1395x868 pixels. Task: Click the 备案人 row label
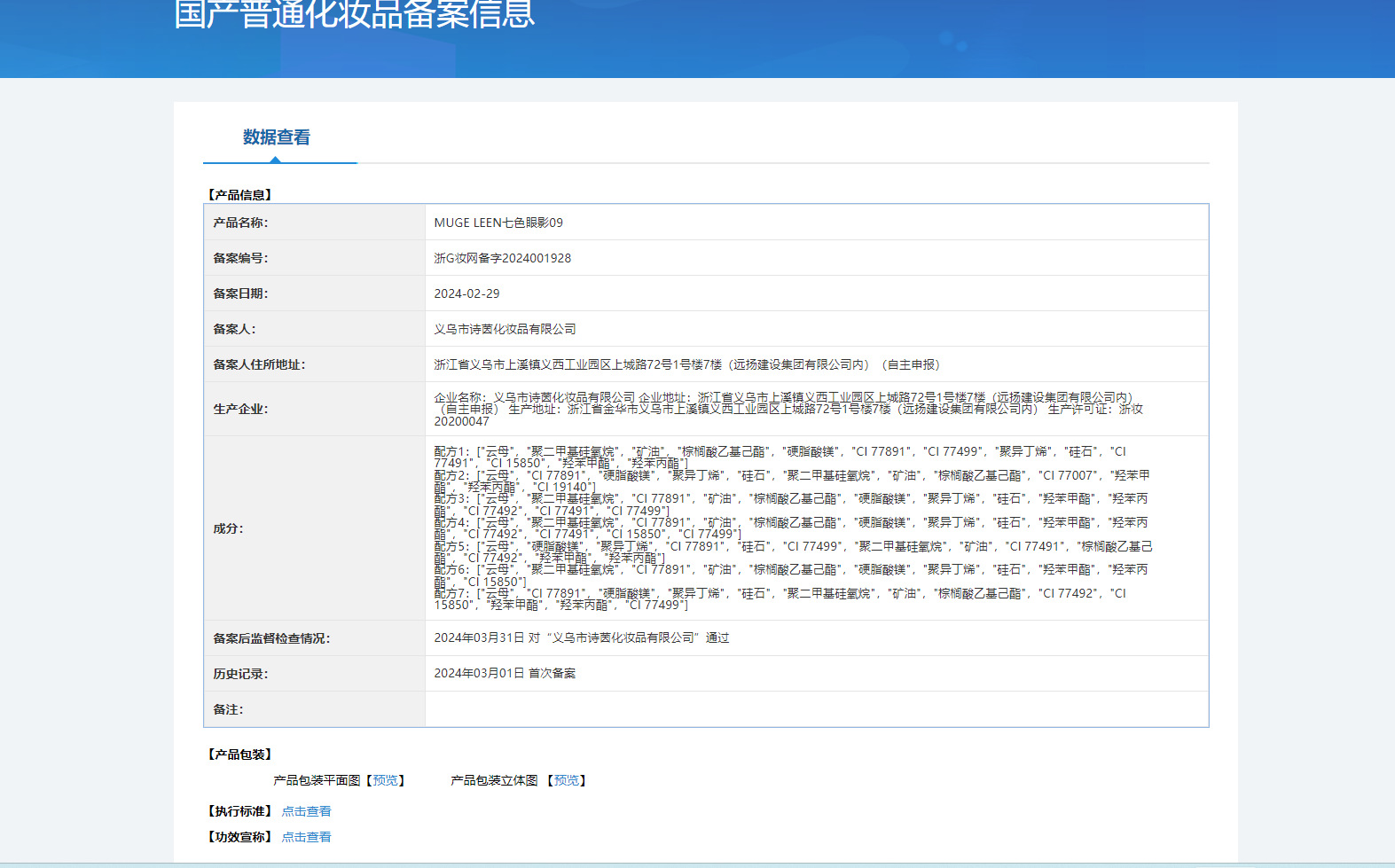point(234,329)
